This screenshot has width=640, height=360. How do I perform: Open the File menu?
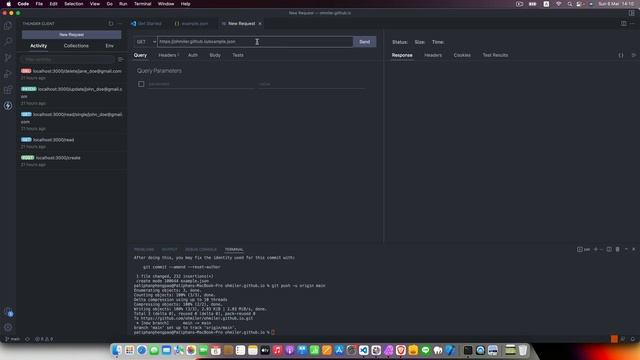click(x=39, y=4)
